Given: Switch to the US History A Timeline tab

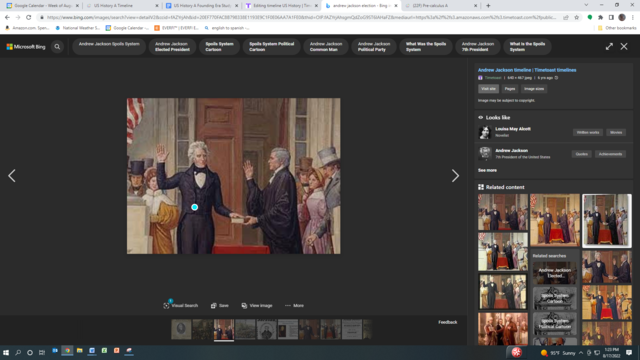Looking at the screenshot, I should pyautogui.click(x=122, y=6).
